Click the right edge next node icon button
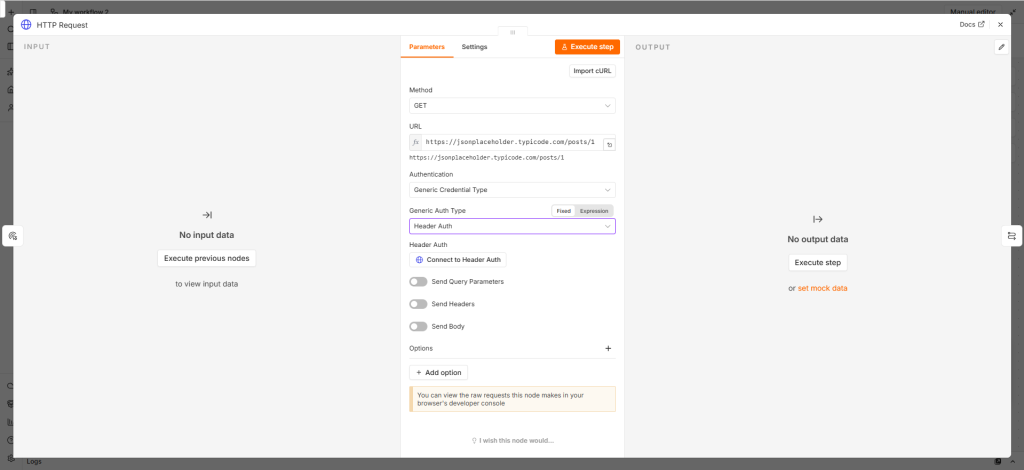1024x470 pixels. point(1012,236)
